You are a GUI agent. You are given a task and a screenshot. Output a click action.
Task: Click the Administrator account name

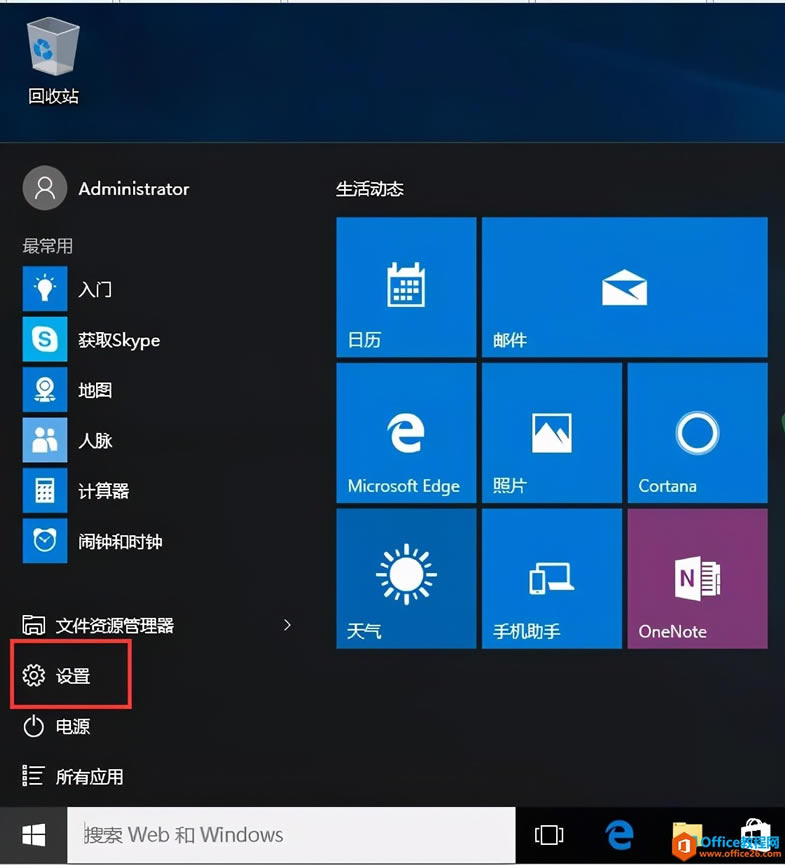click(134, 189)
